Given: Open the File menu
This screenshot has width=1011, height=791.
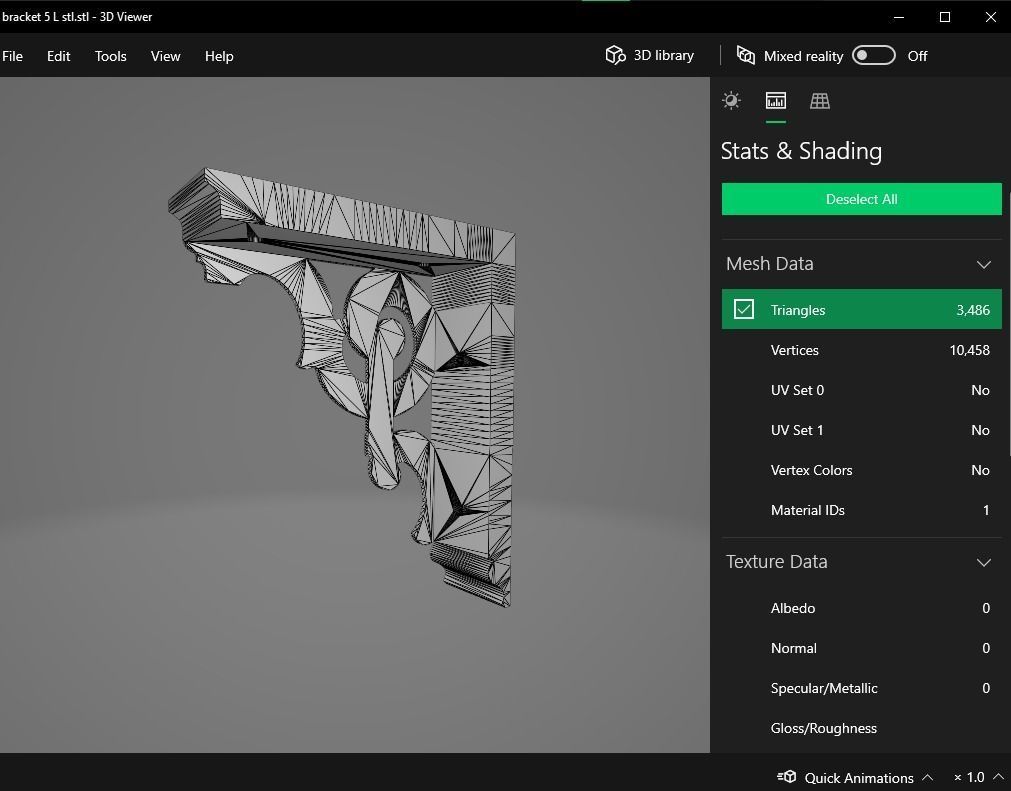Looking at the screenshot, I should [x=12, y=56].
